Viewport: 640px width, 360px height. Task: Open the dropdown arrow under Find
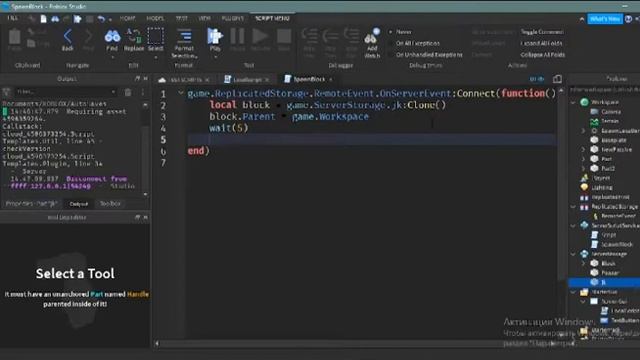tap(112, 57)
